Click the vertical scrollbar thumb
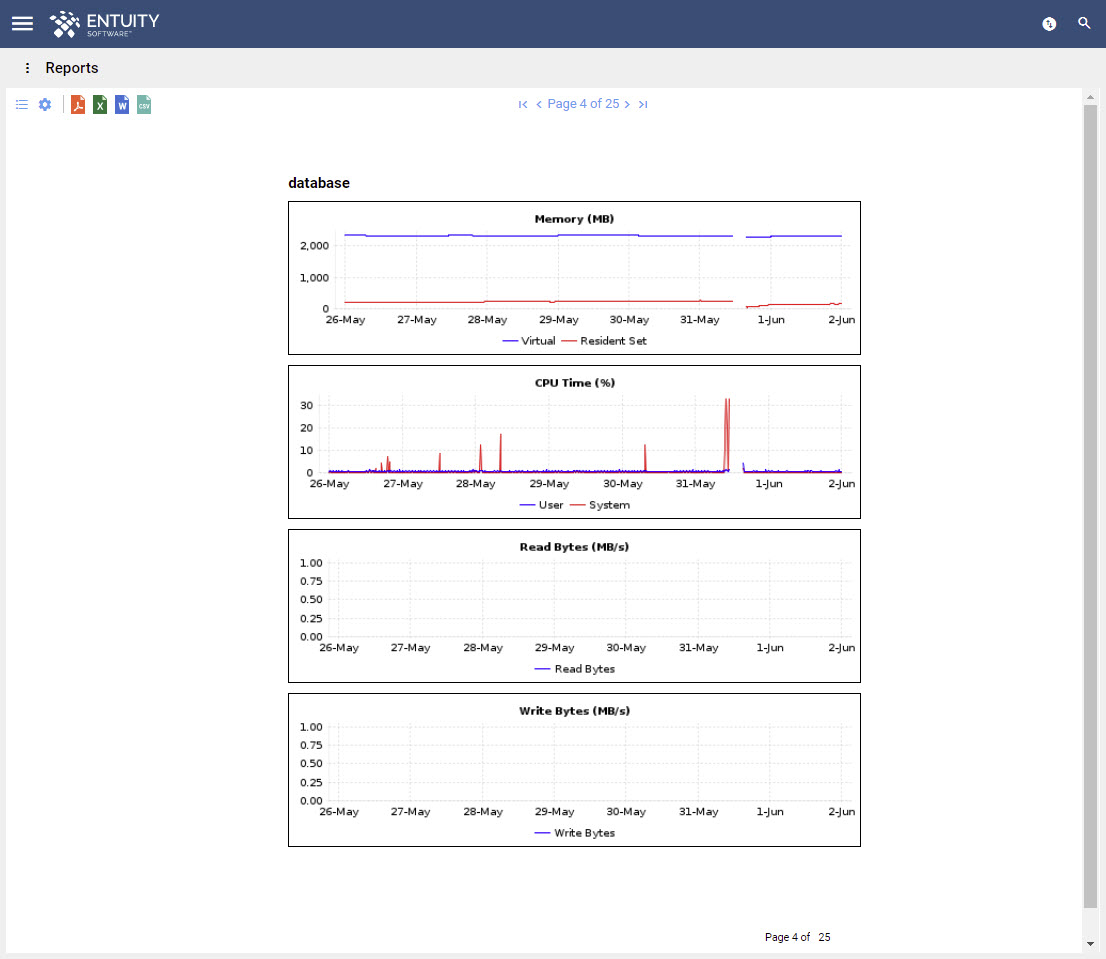Screen dimensions: 1106x959 point(1090,506)
